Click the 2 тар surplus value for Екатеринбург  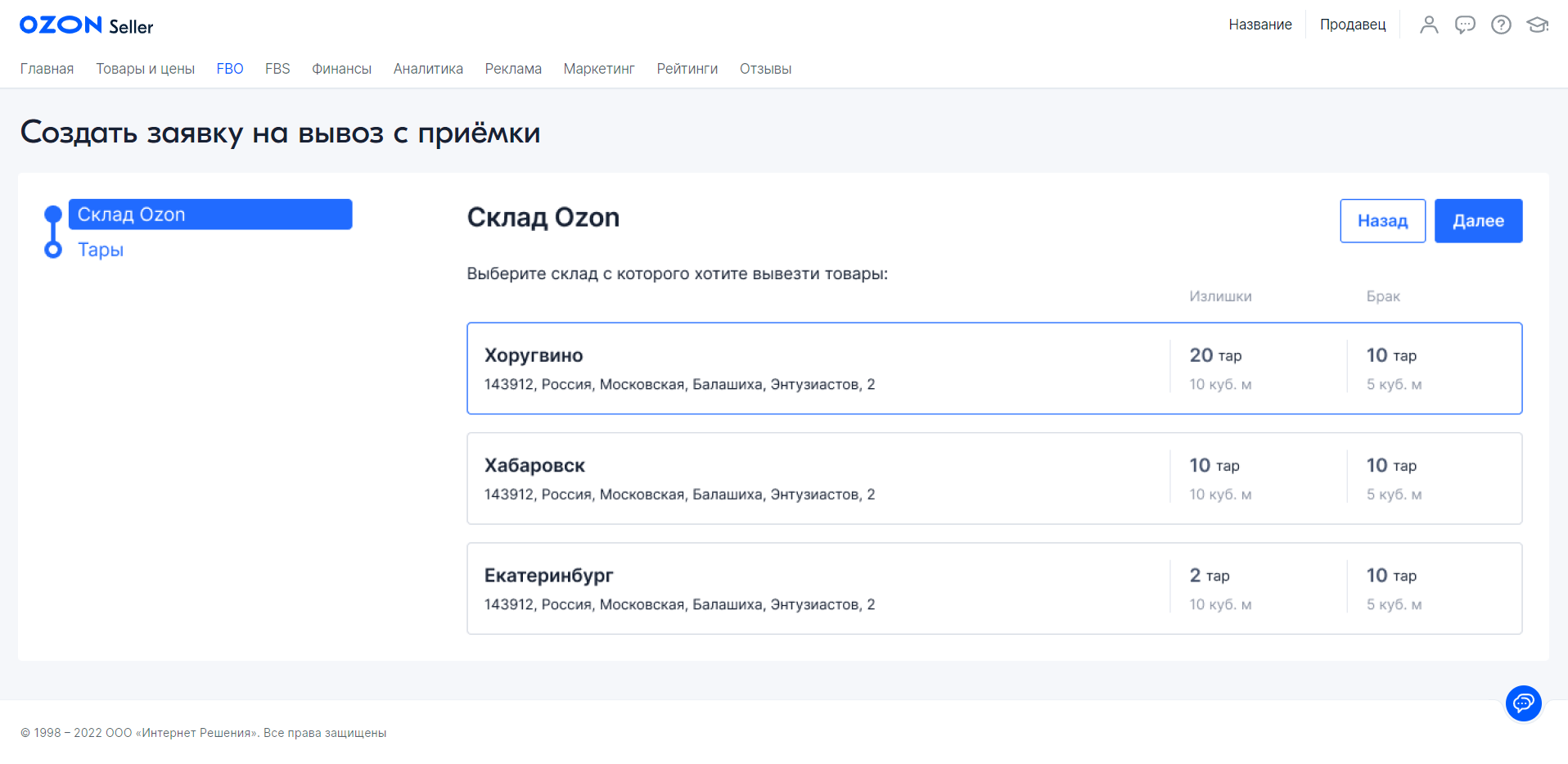click(x=1210, y=576)
